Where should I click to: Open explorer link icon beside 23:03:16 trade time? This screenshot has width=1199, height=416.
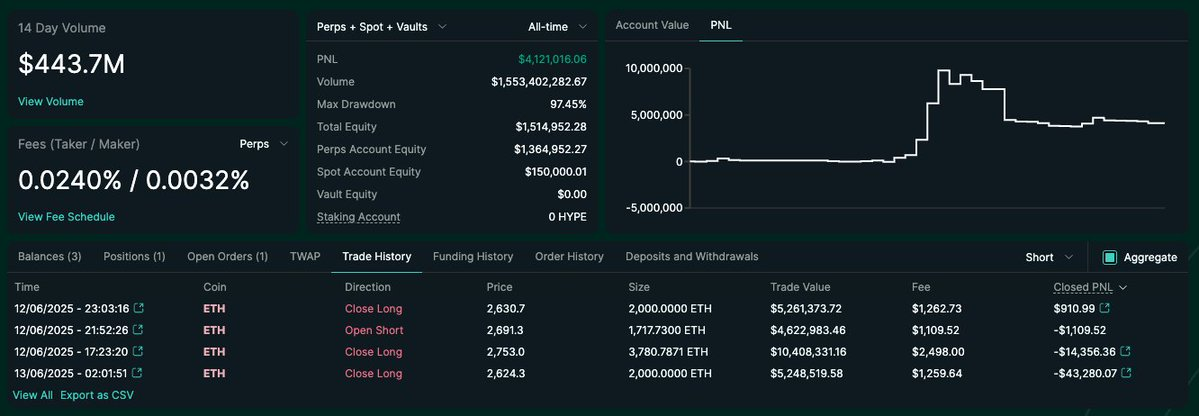point(138,309)
